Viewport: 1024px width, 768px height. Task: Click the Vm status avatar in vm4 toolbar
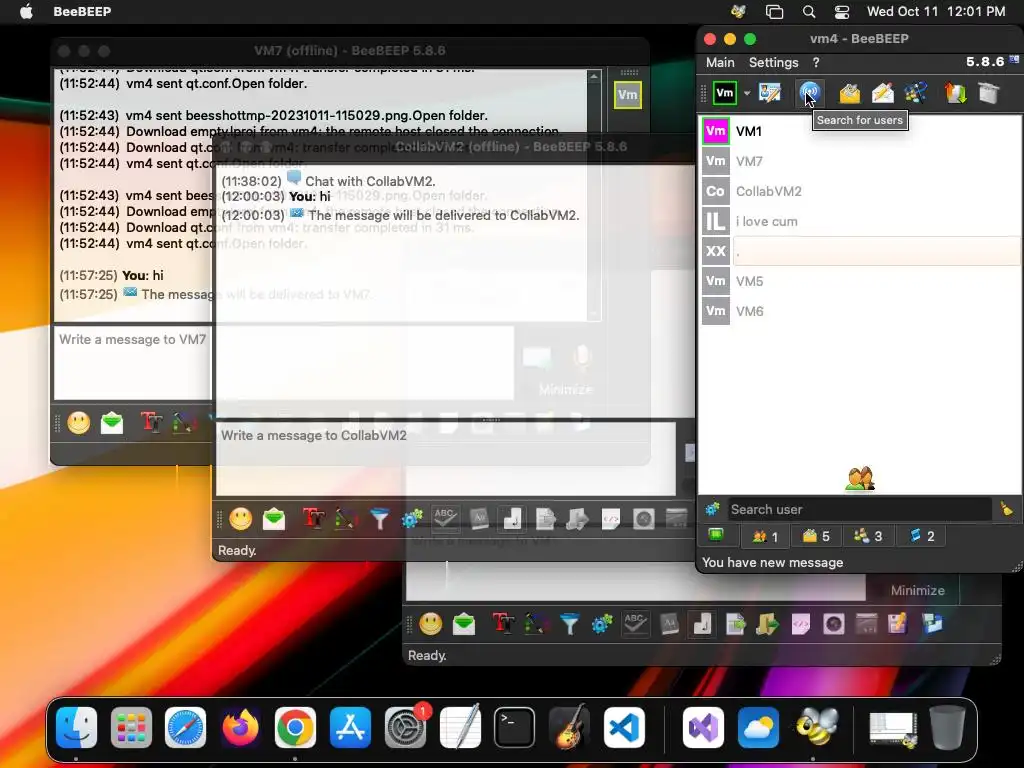725,93
